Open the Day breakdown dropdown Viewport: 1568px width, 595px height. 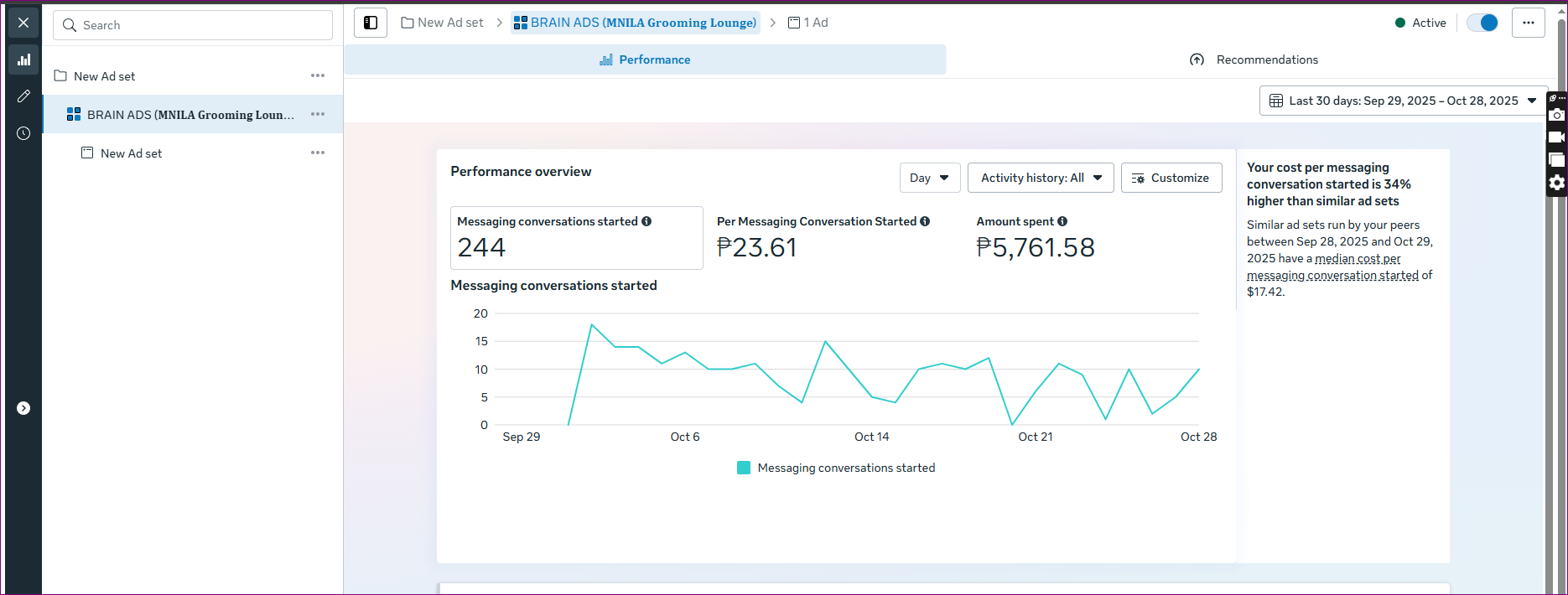point(929,178)
